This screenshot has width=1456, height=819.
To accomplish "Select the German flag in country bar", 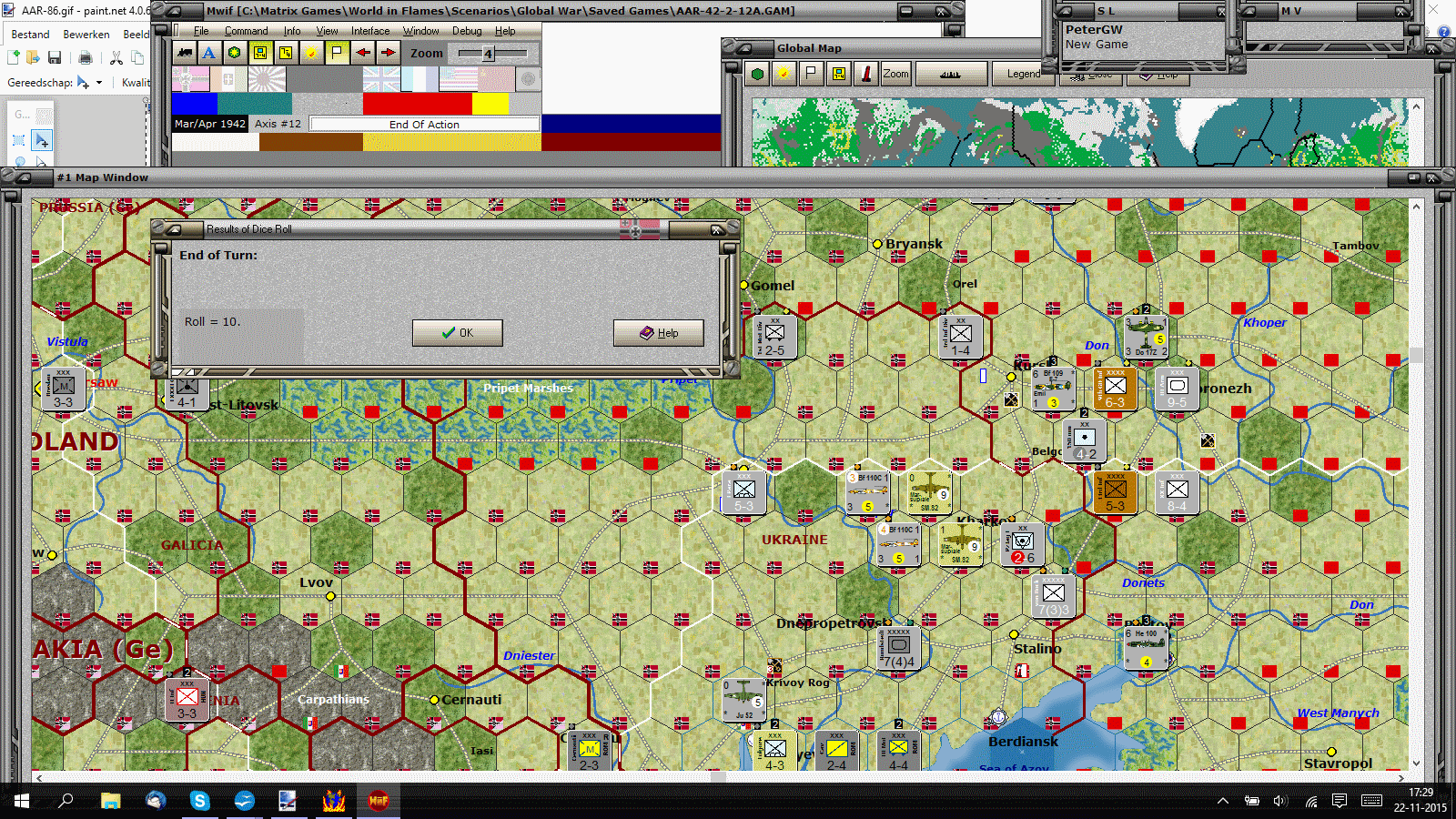I will click(x=190, y=80).
